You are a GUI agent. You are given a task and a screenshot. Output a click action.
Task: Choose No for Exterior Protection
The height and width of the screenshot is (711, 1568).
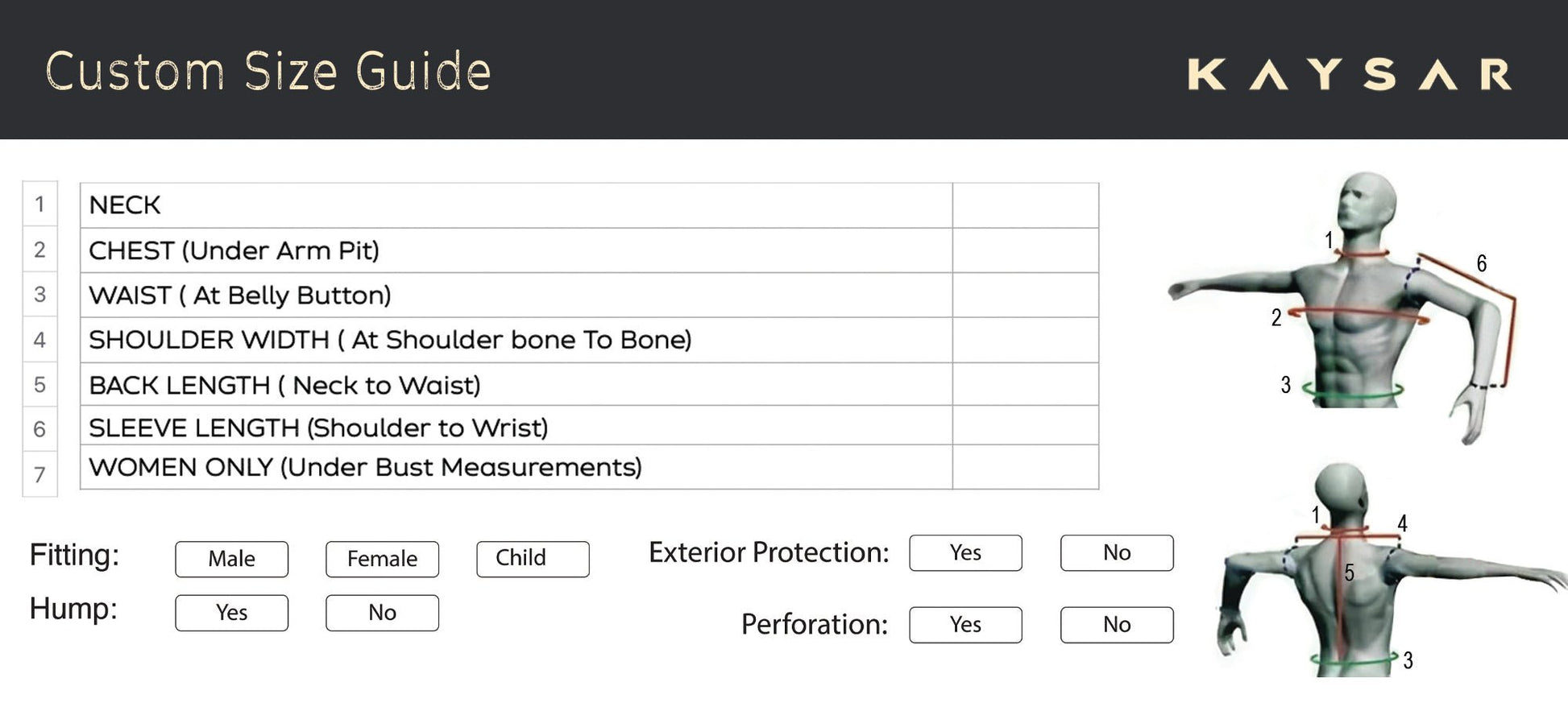[1117, 553]
